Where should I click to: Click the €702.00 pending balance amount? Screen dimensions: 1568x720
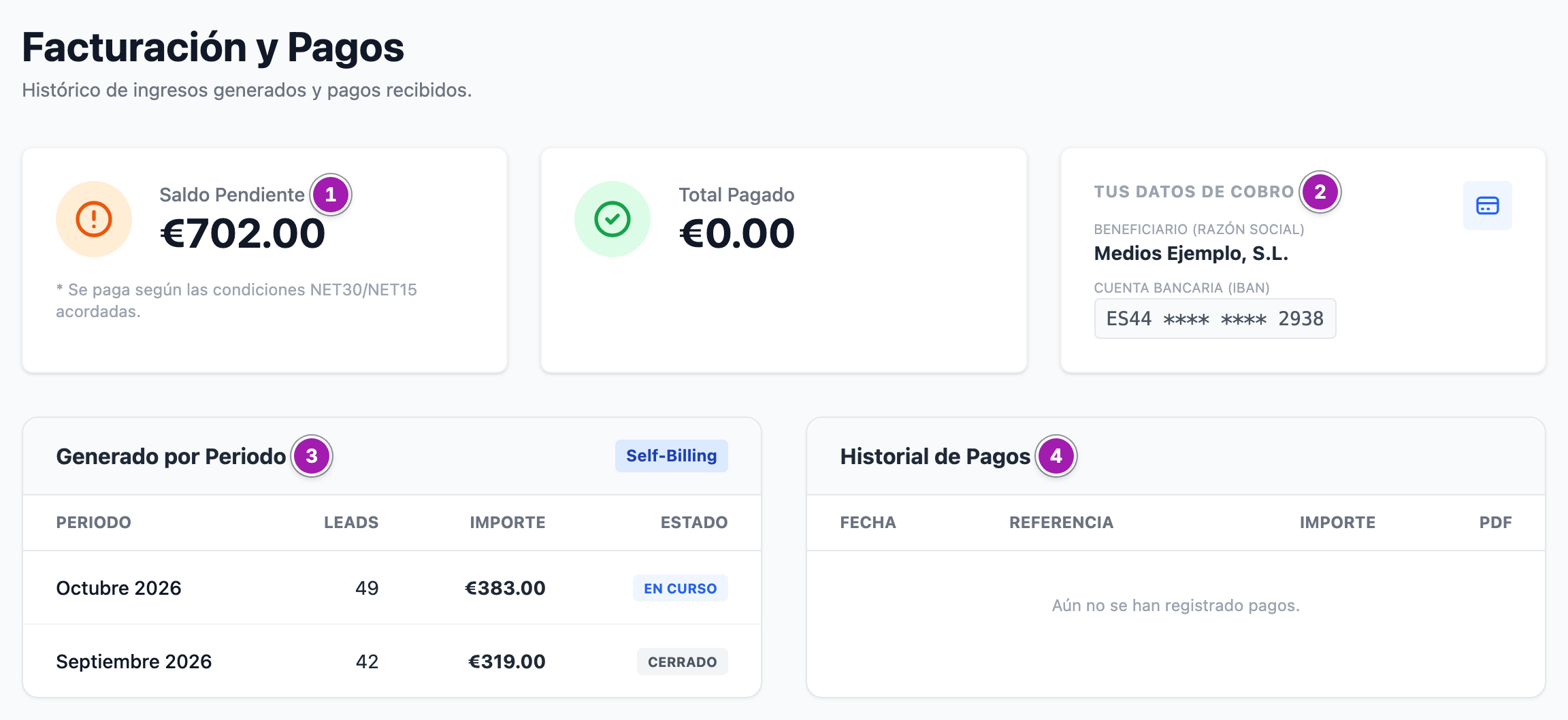pos(242,233)
